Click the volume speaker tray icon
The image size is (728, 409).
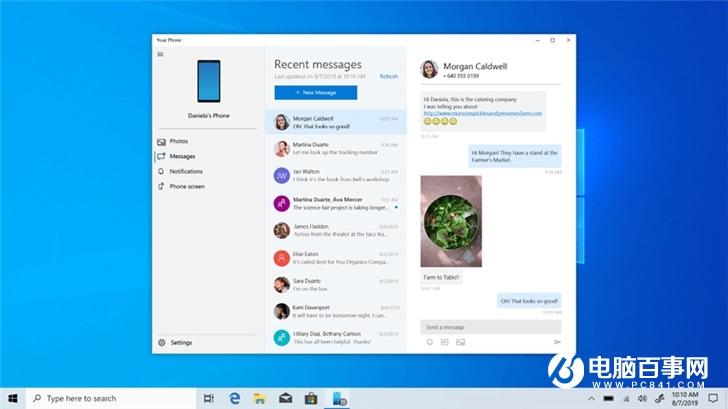pyautogui.click(x=642, y=398)
